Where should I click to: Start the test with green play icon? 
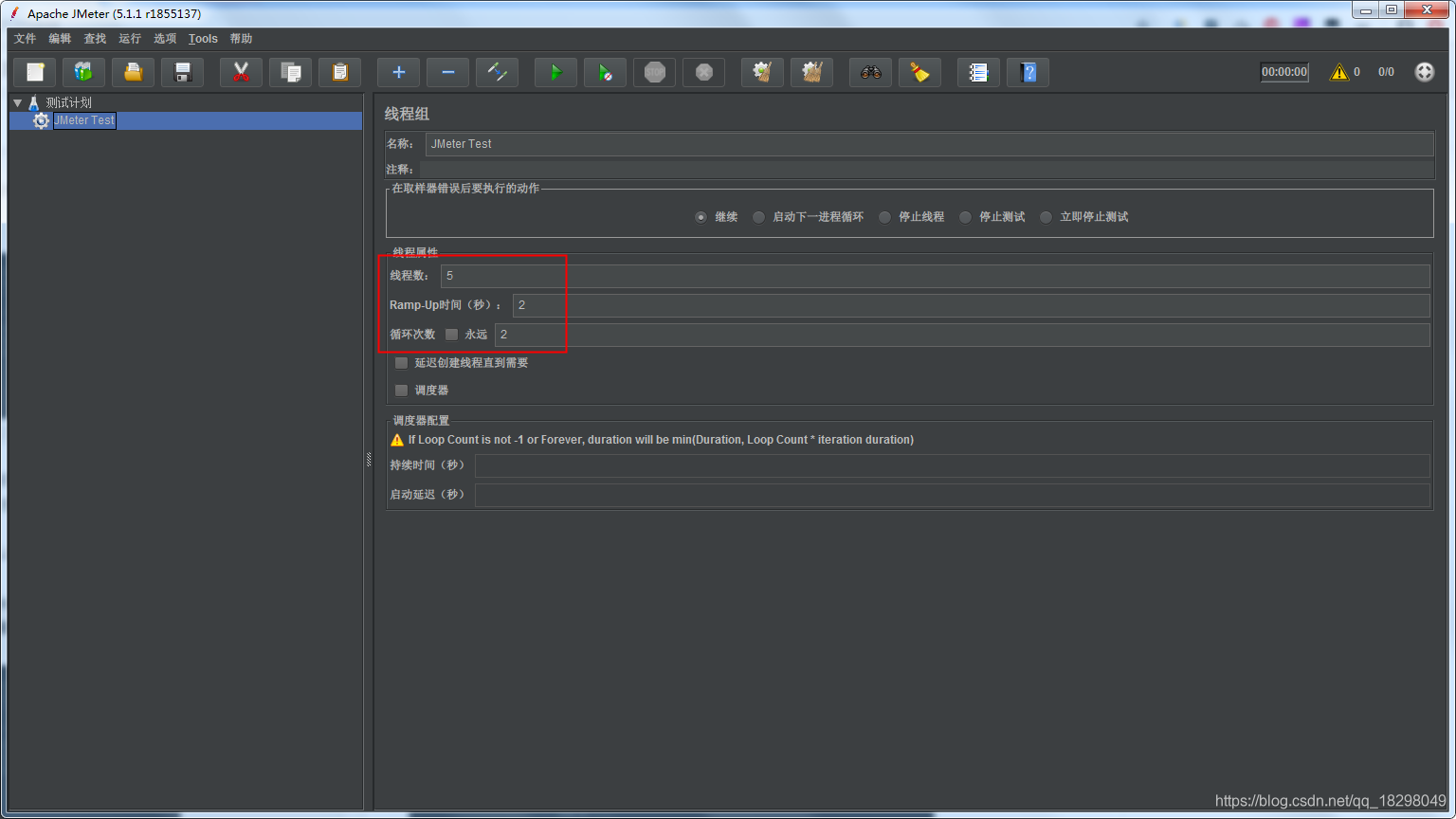point(556,72)
